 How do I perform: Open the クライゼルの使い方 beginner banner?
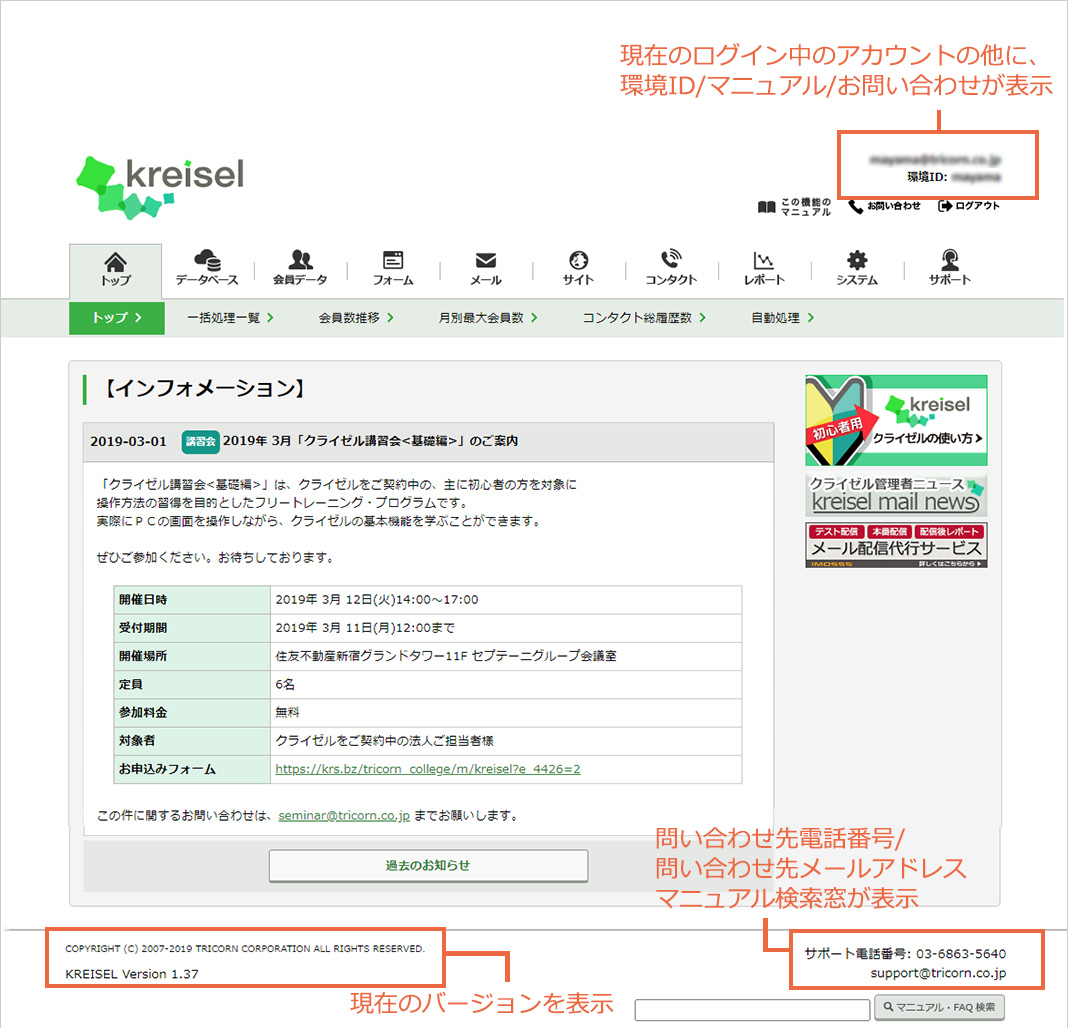coord(896,420)
